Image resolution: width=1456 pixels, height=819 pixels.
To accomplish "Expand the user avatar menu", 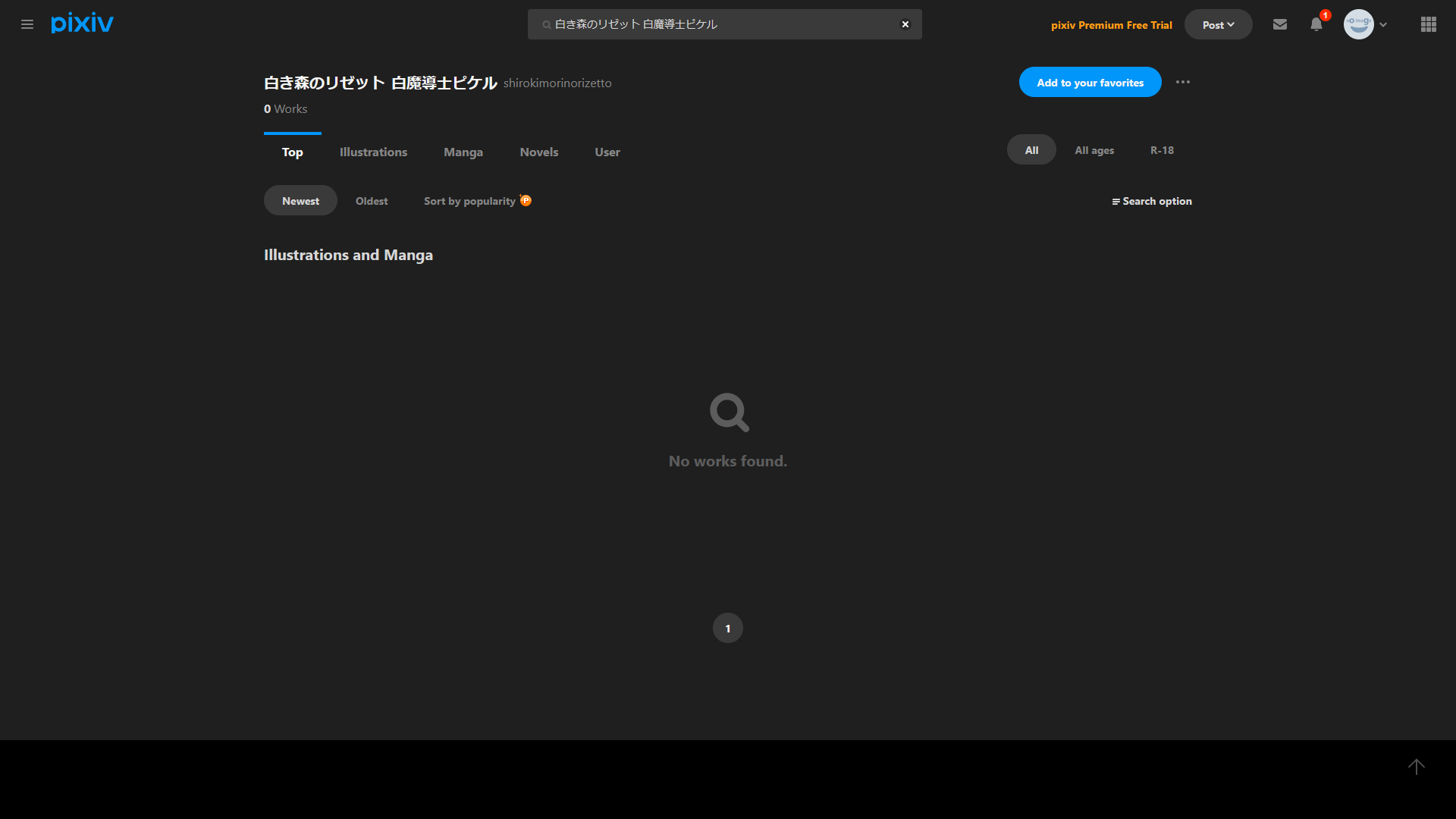I will tap(1366, 24).
